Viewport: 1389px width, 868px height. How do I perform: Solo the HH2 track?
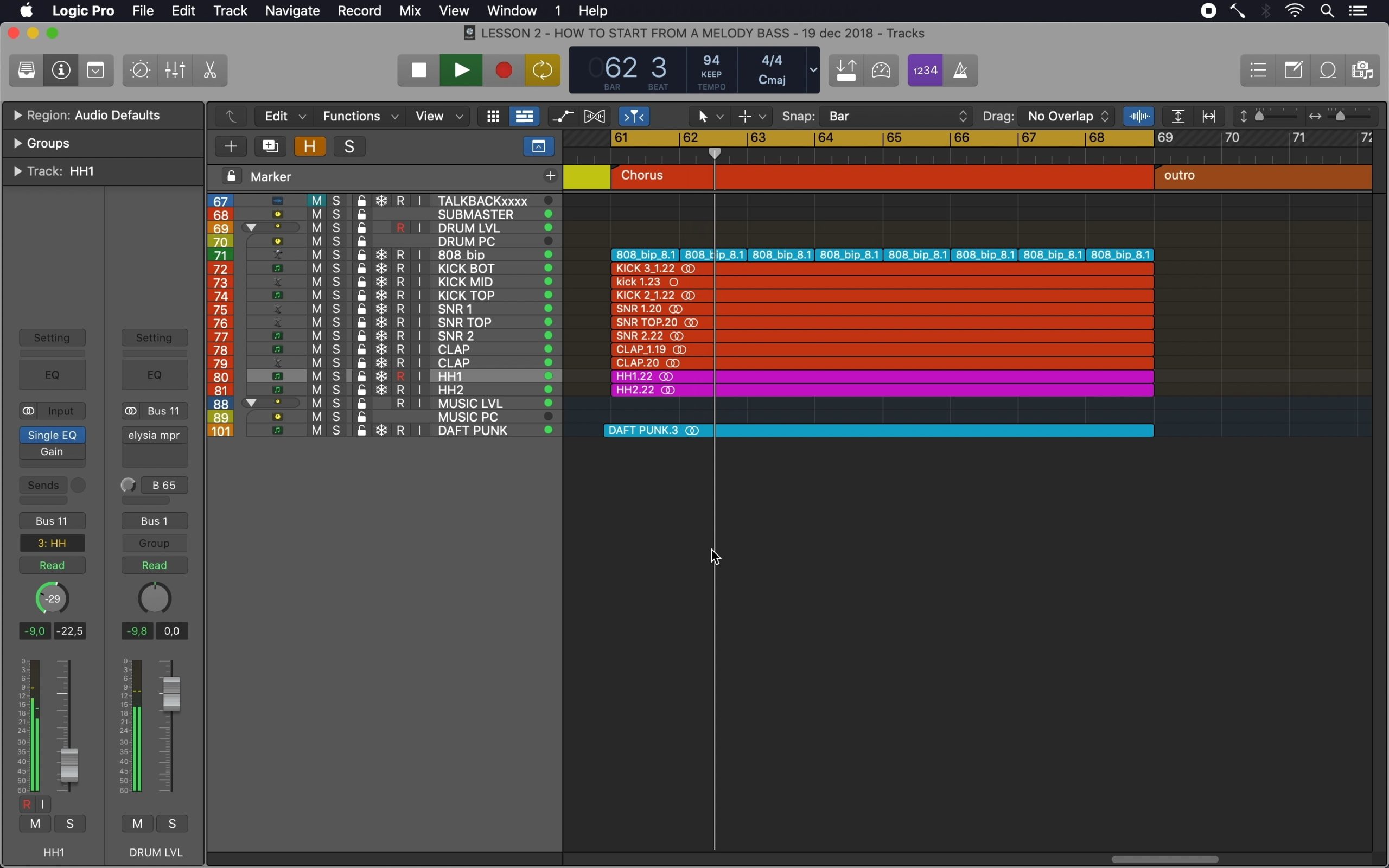[x=337, y=390]
